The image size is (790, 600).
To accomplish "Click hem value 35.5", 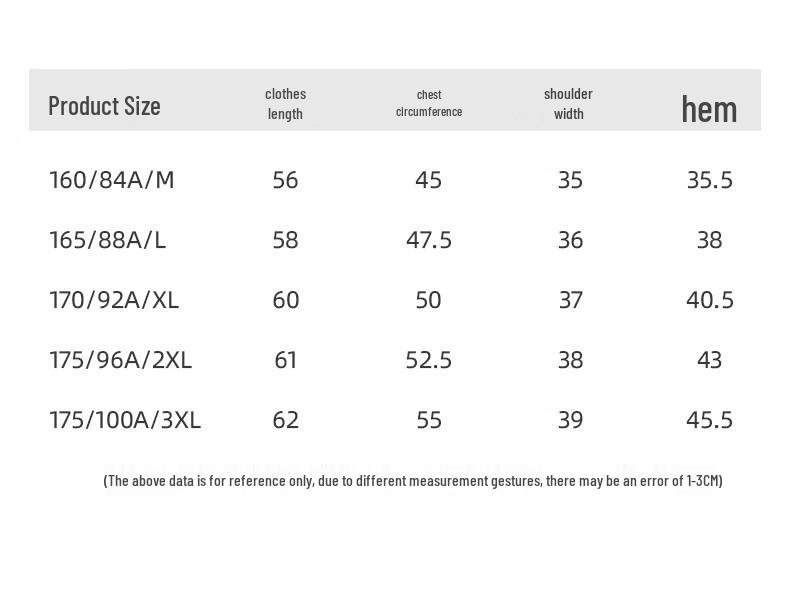I will click(x=709, y=180).
